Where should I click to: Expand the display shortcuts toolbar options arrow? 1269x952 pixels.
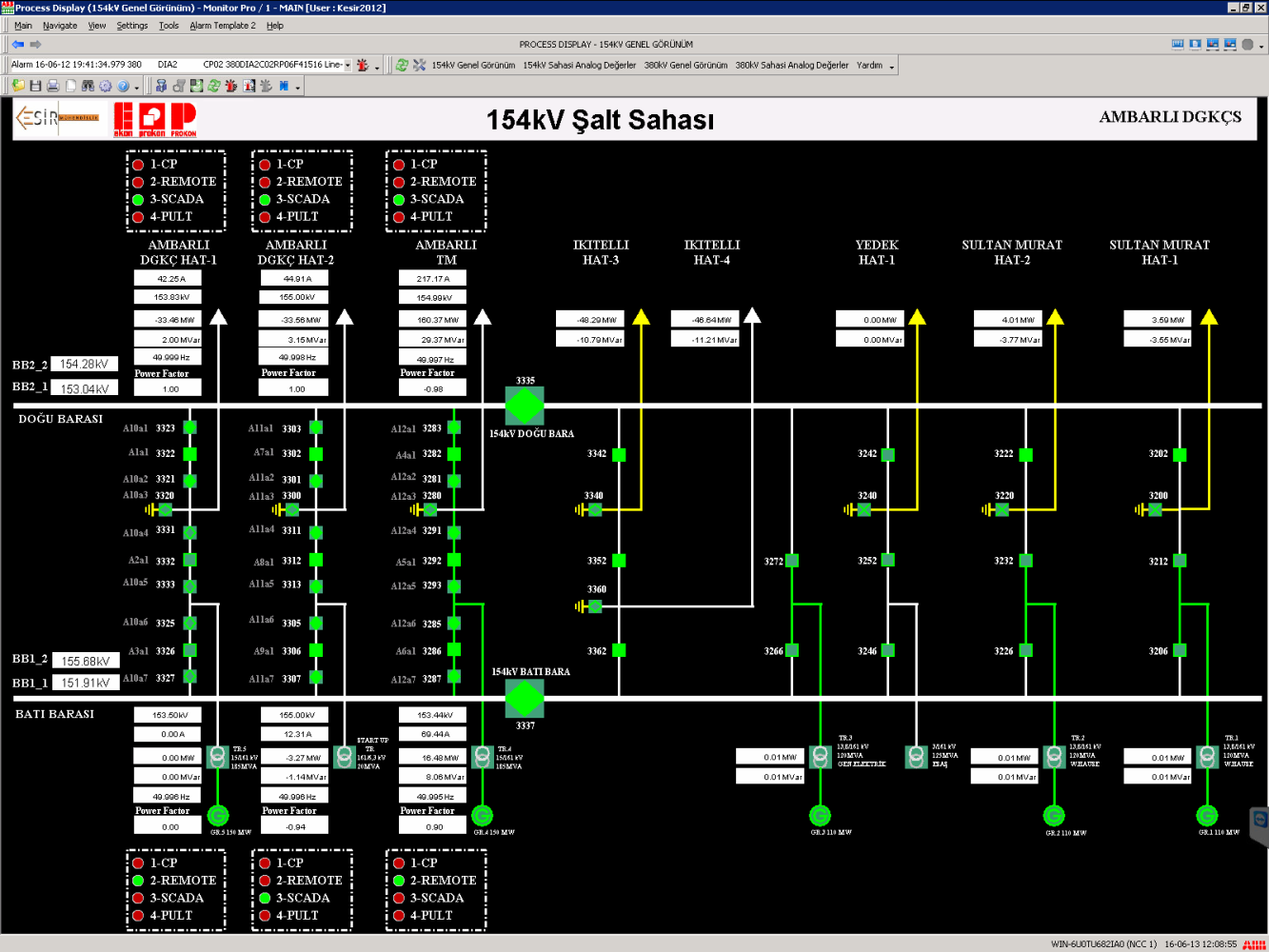892,67
